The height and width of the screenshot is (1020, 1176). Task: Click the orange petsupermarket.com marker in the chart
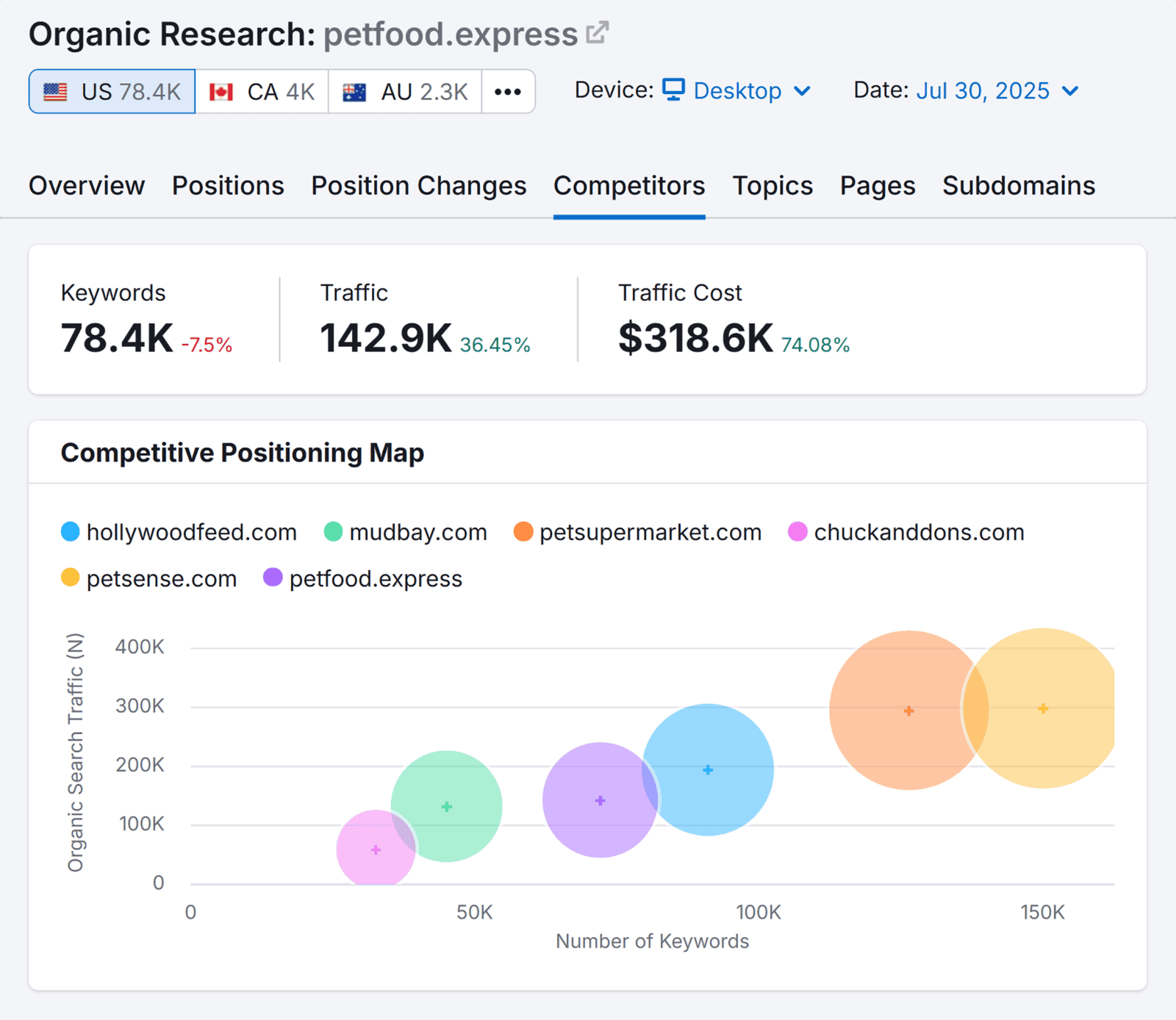click(x=908, y=711)
